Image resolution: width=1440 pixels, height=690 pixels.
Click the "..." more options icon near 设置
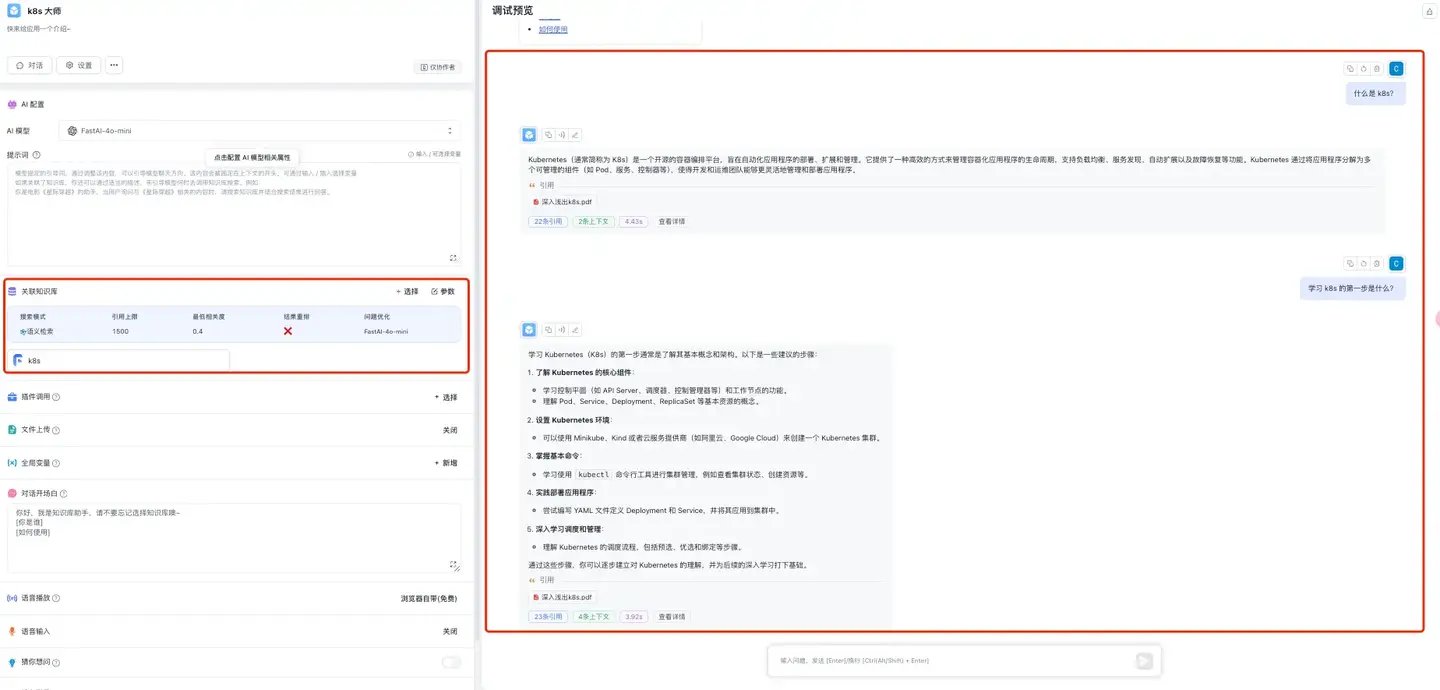point(113,65)
